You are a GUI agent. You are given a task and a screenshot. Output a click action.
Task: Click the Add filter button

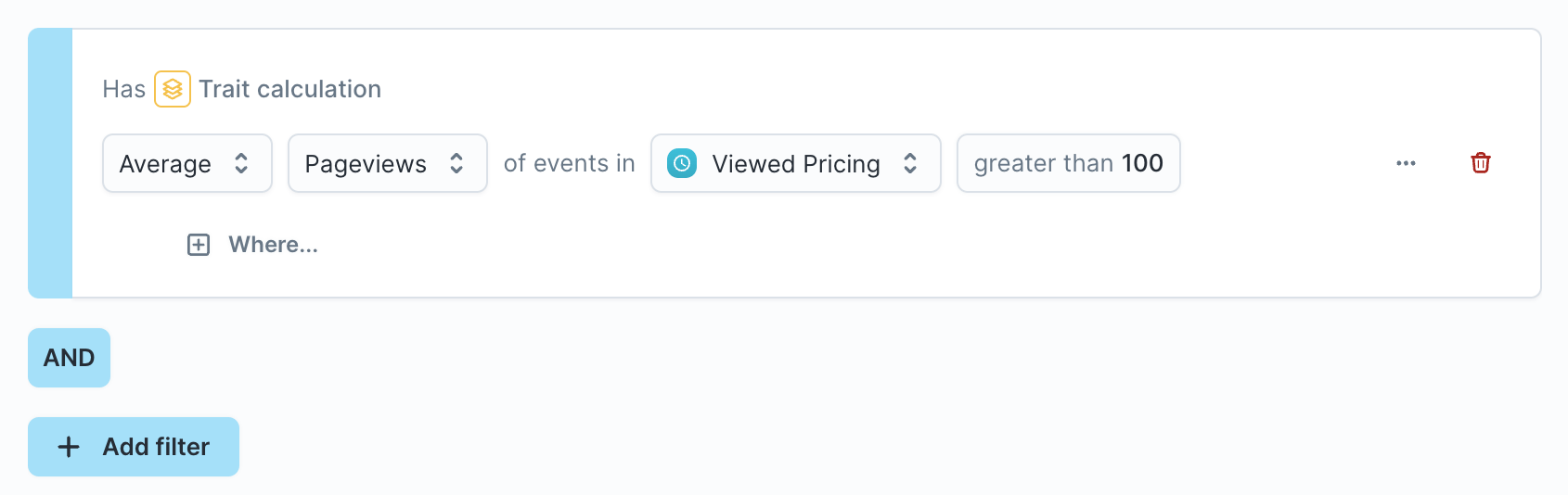(x=134, y=447)
